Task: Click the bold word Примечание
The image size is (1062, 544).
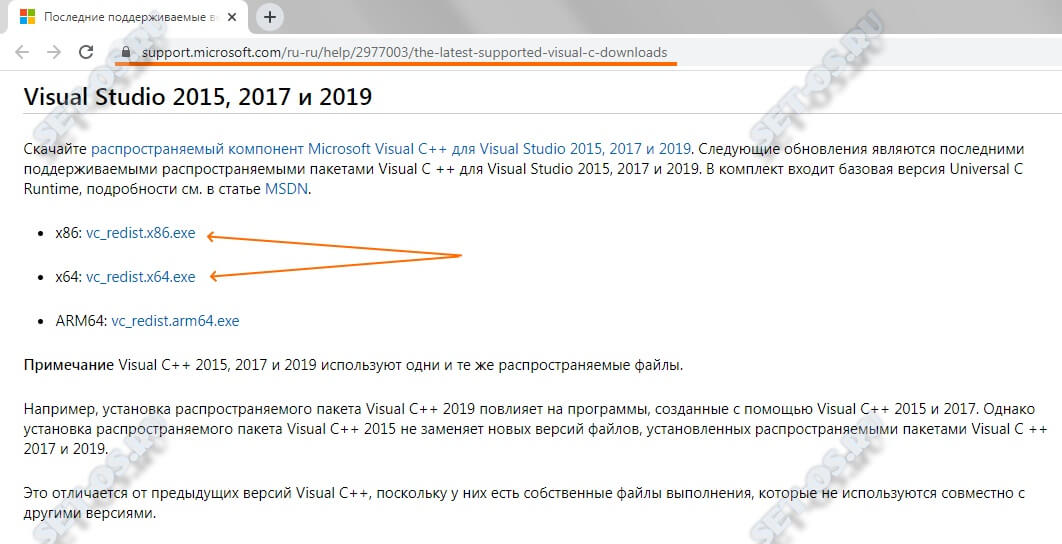Action: pos(68,365)
